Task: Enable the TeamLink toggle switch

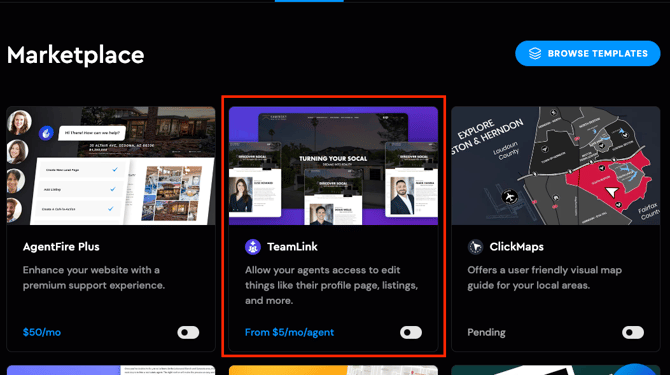Action: (x=411, y=332)
